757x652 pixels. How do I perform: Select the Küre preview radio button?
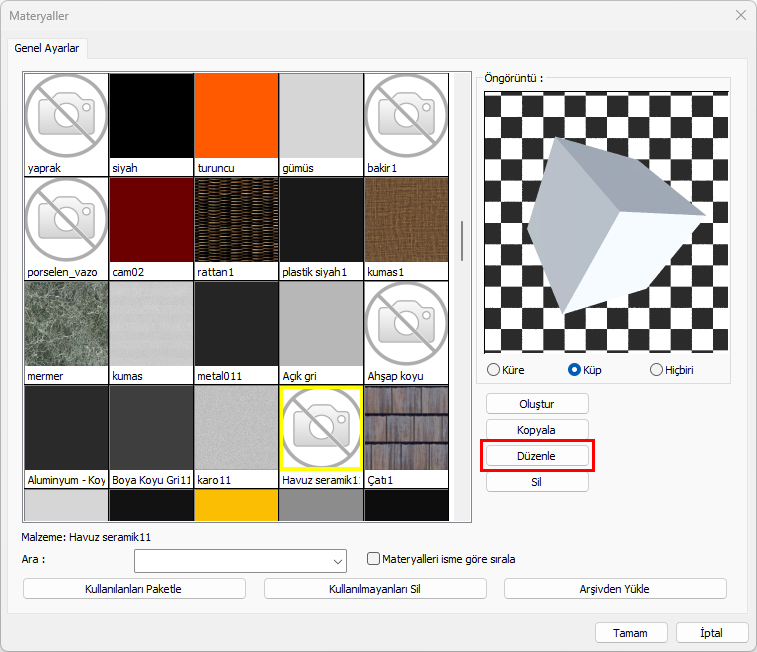coord(493,370)
